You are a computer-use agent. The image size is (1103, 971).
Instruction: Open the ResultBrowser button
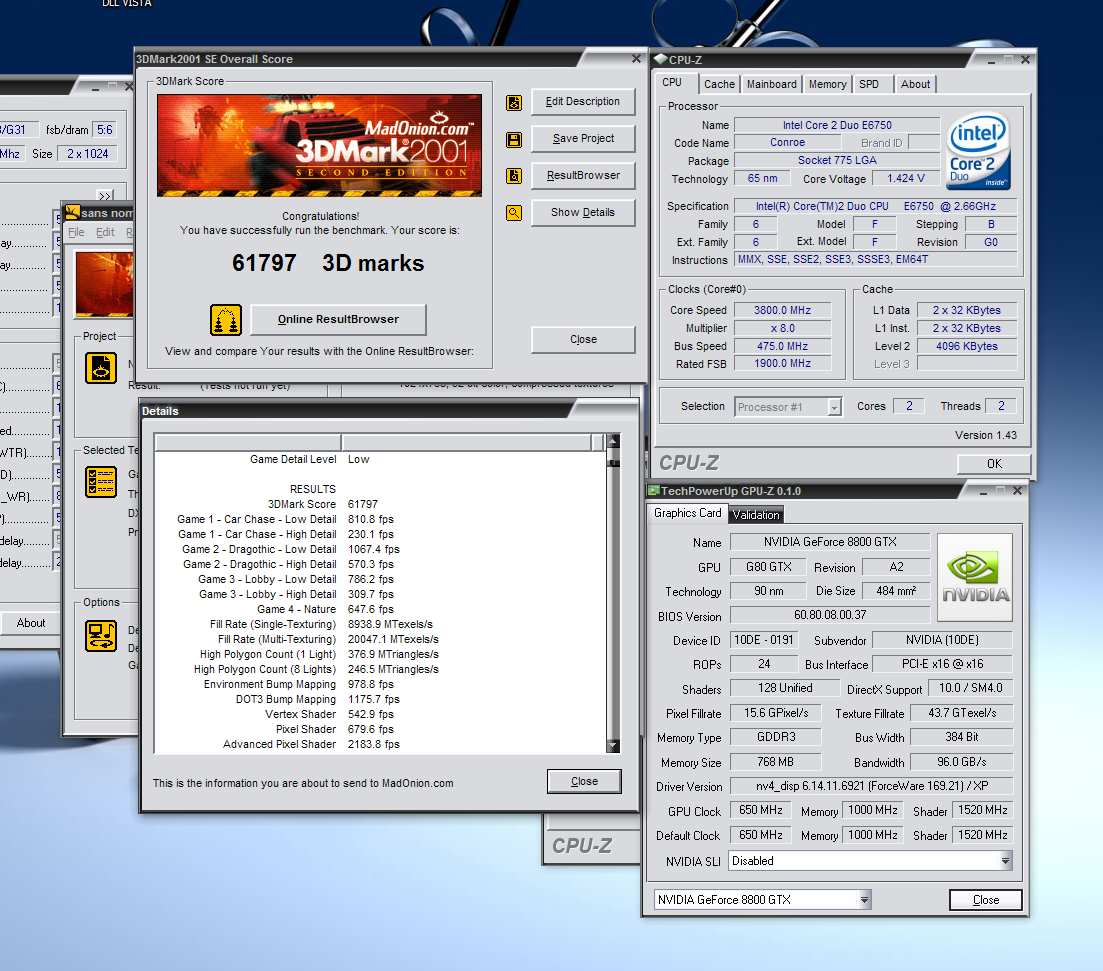tap(583, 175)
